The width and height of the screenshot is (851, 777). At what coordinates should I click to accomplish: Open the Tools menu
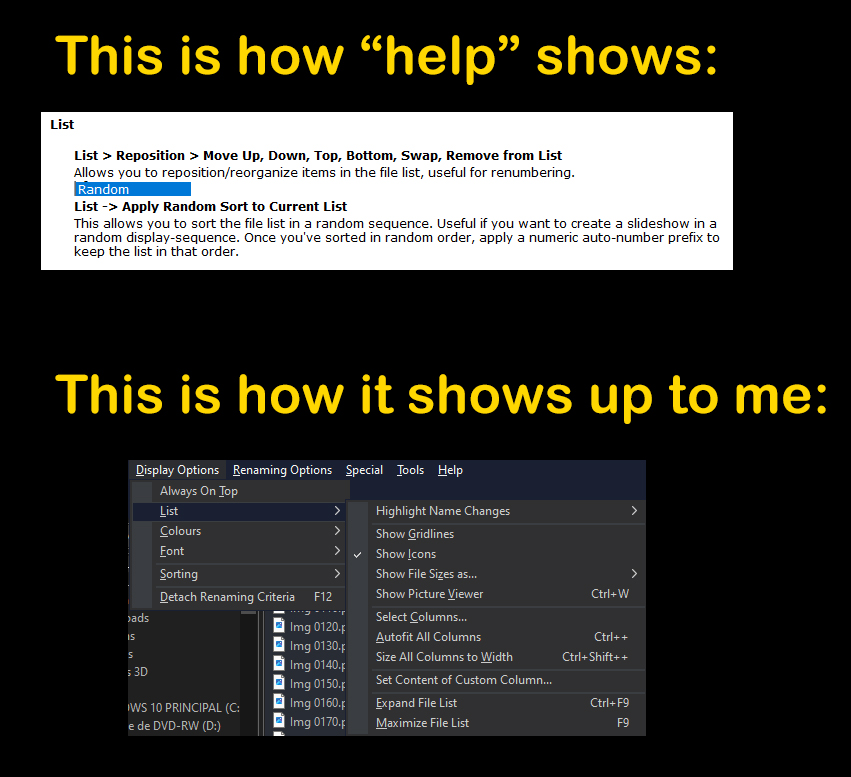[x=410, y=470]
